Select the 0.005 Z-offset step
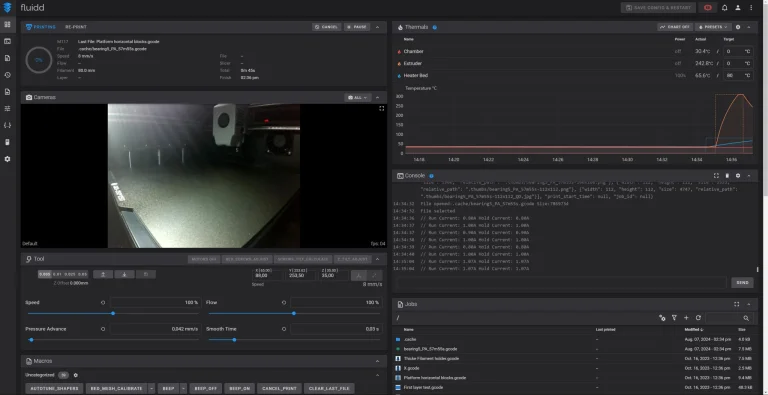The height and width of the screenshot is (395, 768). [45, 274]
